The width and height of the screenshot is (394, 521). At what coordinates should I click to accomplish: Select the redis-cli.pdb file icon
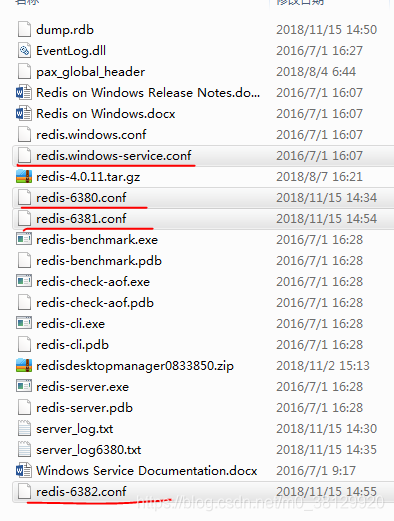[24, 345]
